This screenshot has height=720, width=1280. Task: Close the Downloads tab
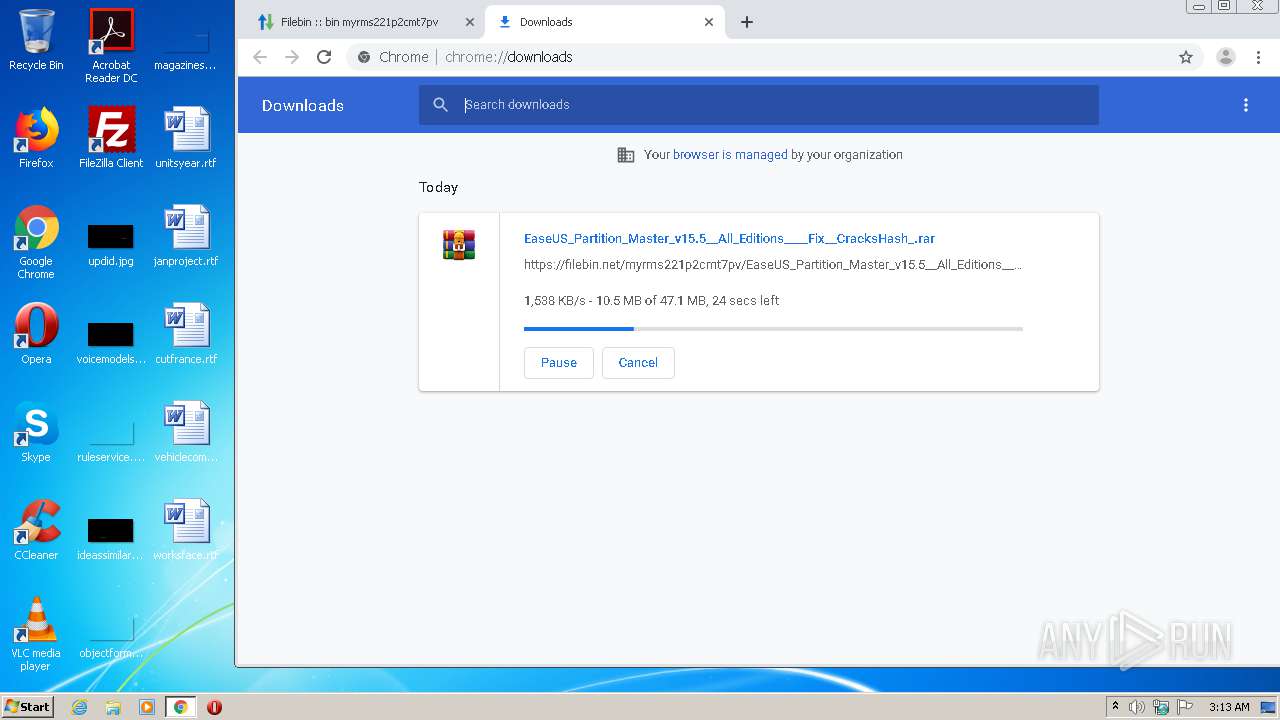coord(709,22)
